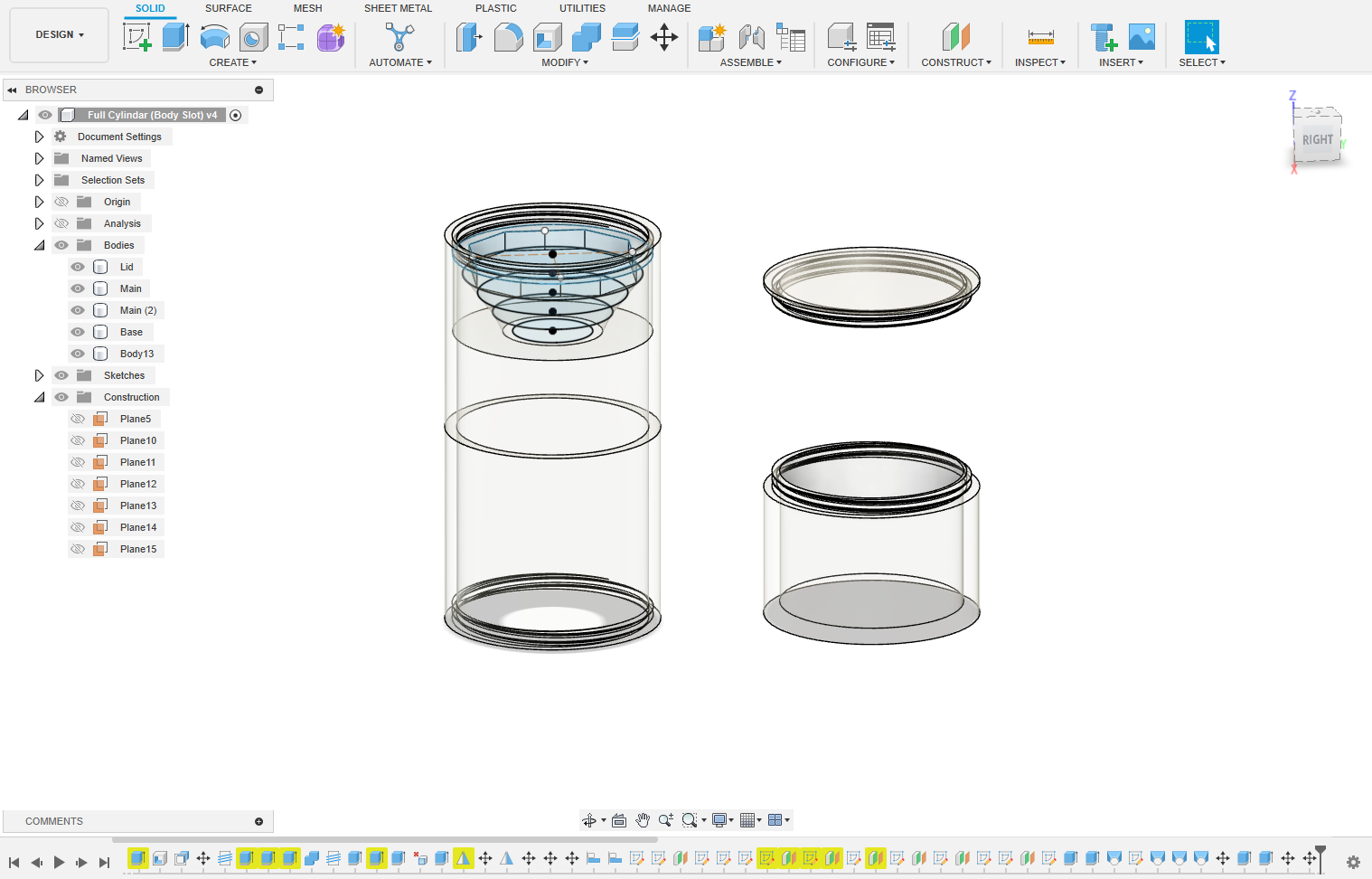
Task: Click the Configure table icon
Action: click(x=880, y=37)
